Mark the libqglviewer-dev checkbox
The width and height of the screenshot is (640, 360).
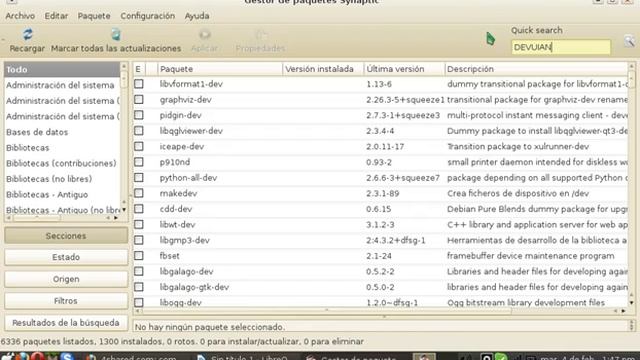coord(139,131)
